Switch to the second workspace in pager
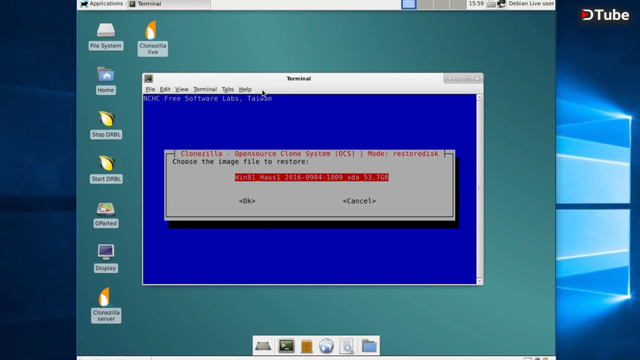Image resolution: width=640 pixels, height=360 pixels. [x=425, y=4]
